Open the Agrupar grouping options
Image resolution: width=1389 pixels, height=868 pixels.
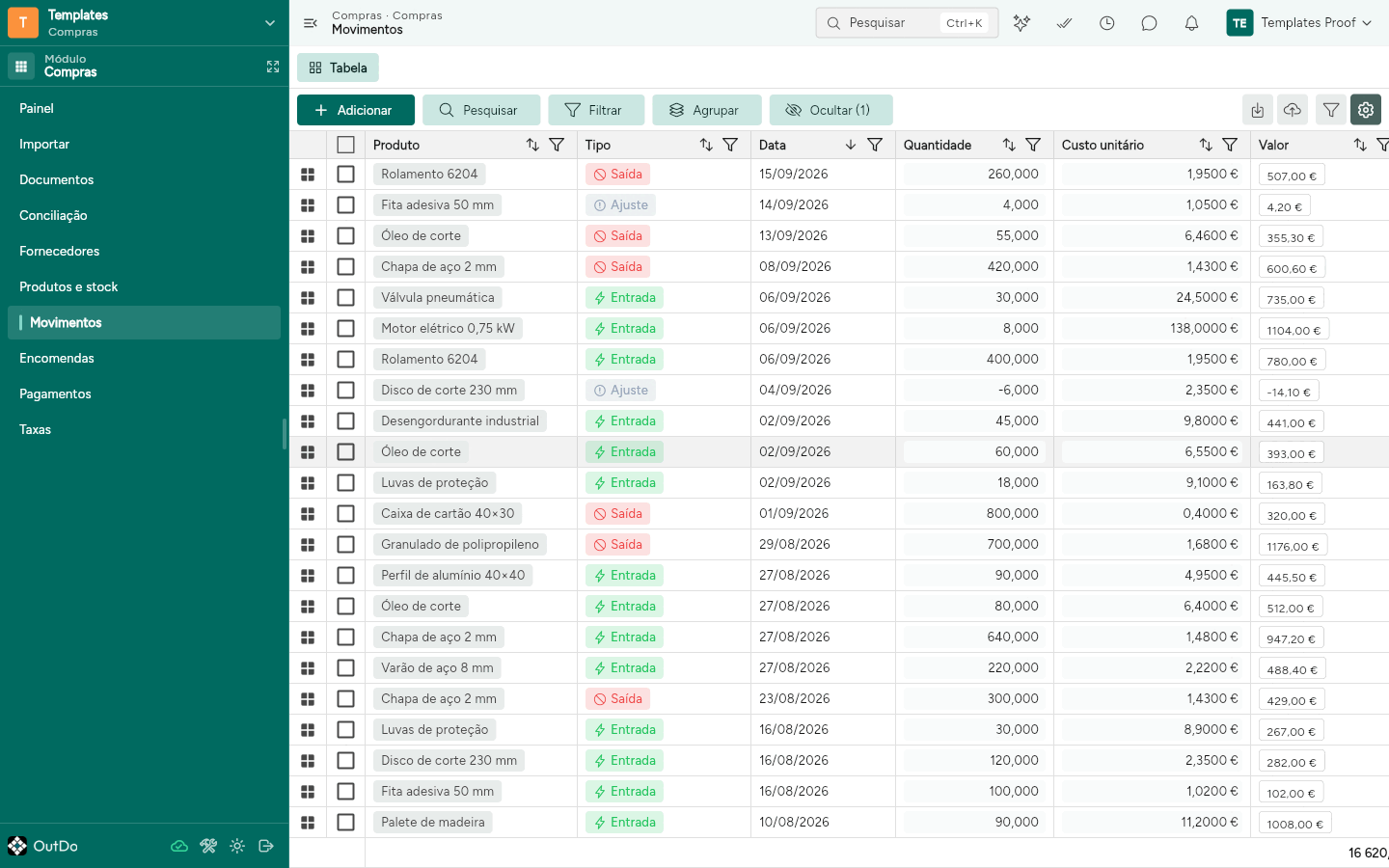pos(707,110)
